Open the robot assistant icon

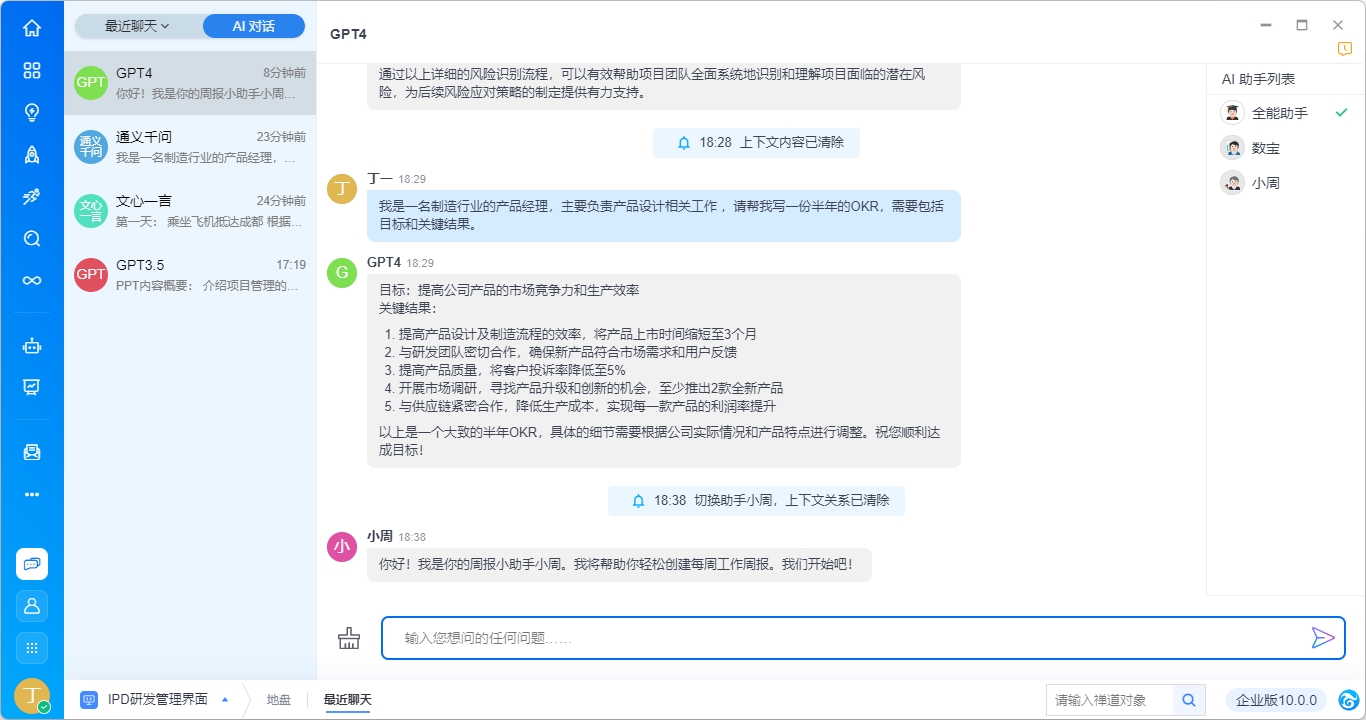click(32, 346)
